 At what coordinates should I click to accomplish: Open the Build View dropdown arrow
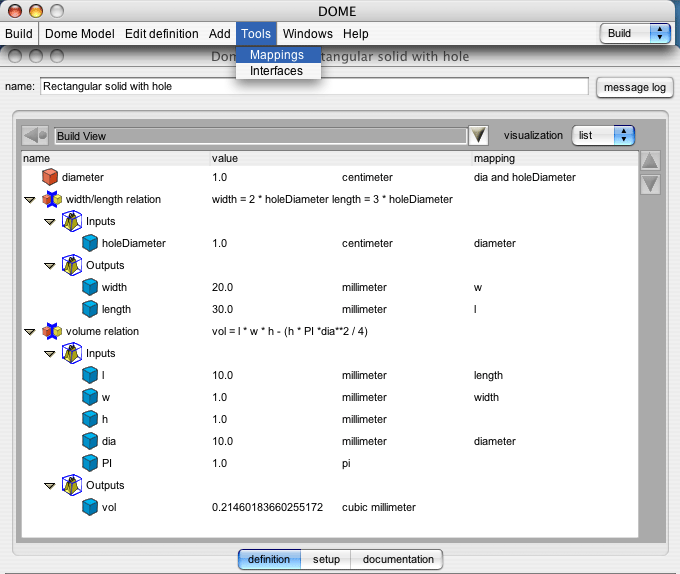pyautogui.click(x=478, y=135)
